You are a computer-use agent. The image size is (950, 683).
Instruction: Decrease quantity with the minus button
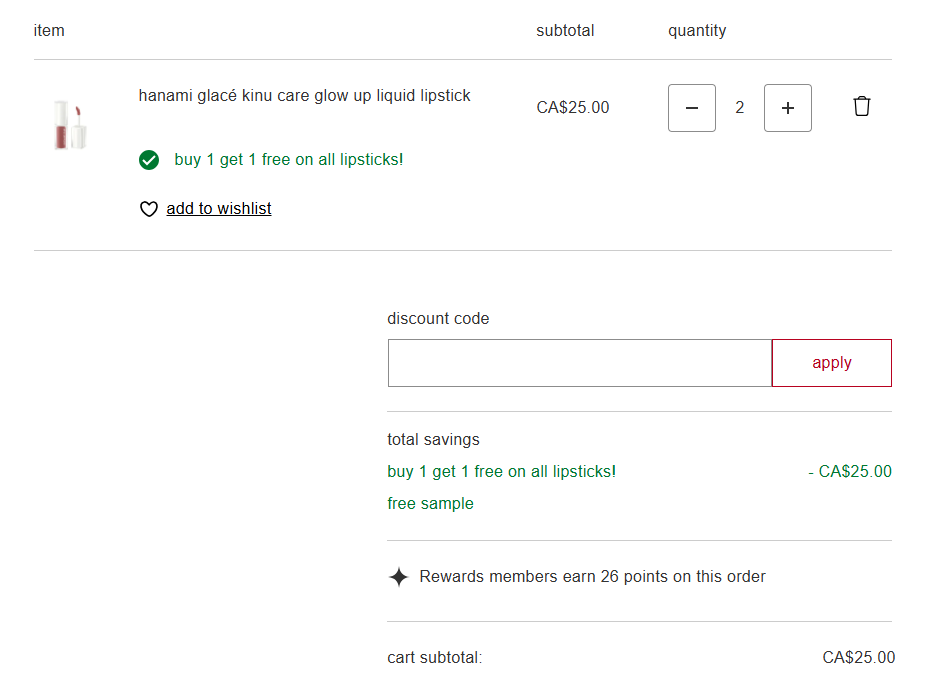coord(692,108)
